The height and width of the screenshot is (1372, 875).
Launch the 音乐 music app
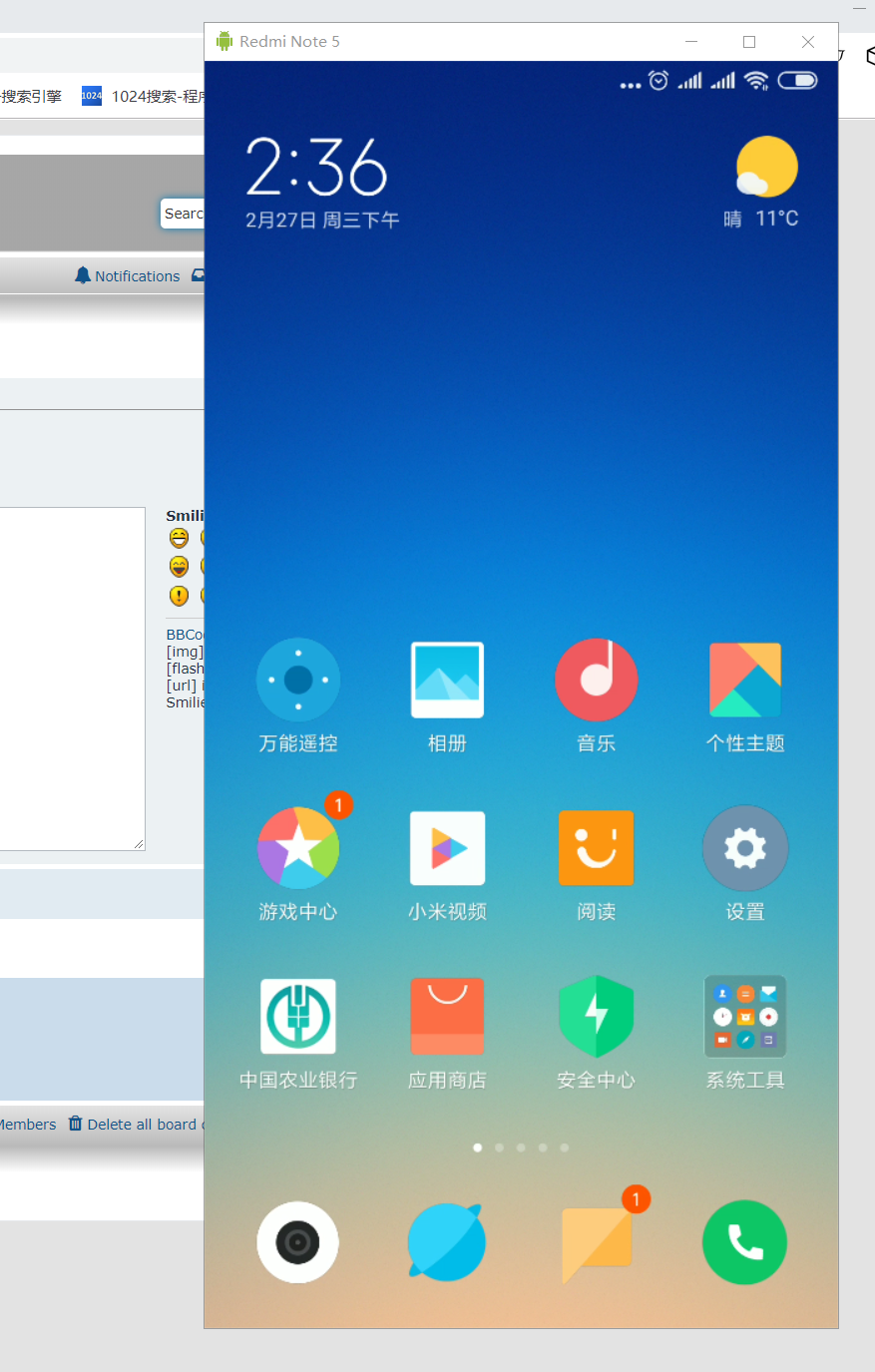tap(597, 680)
